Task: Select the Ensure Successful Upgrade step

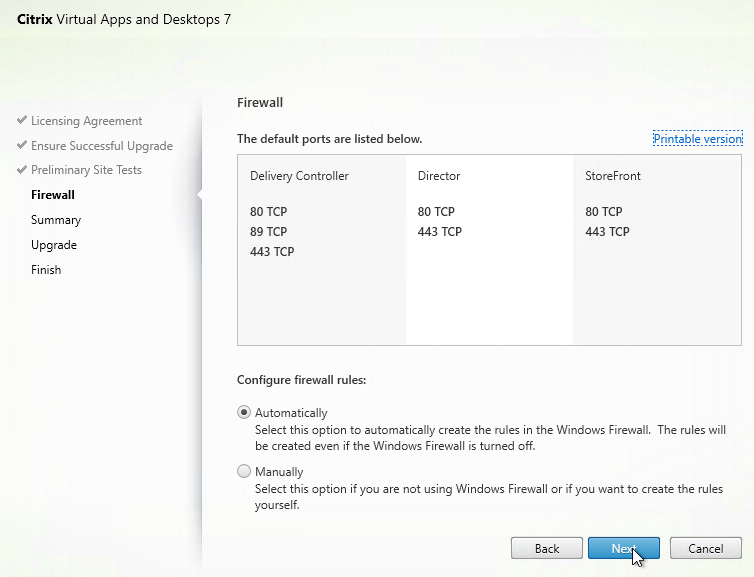Action: (x=102, y=146)
